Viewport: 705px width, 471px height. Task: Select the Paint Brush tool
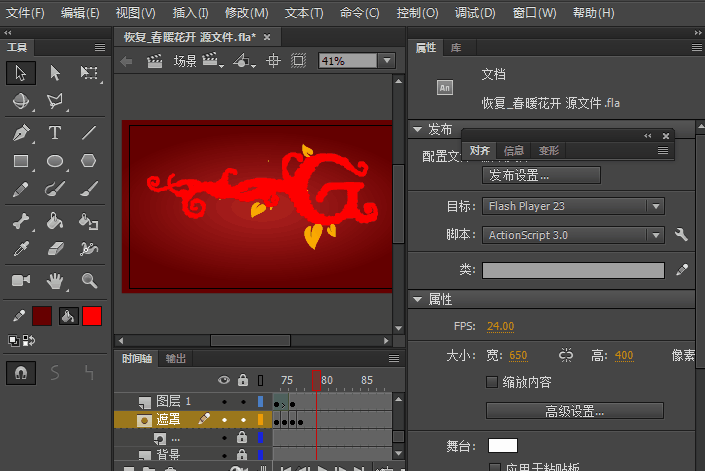(55, 189)
